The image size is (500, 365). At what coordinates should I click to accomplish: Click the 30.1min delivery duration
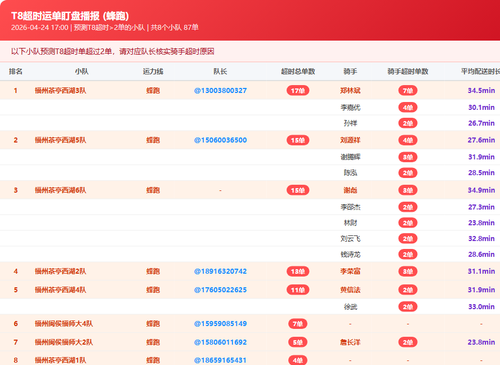(481, 107)
